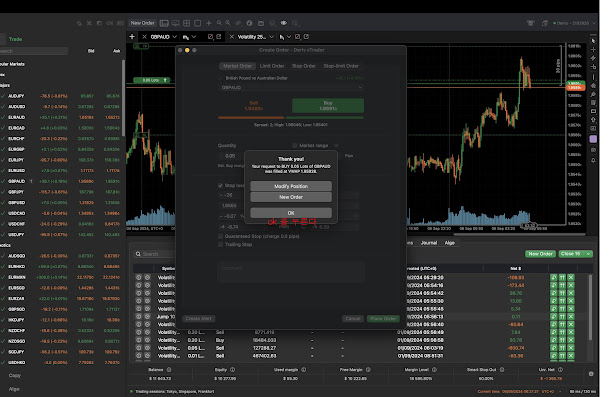Click OK in the Thank you dialog
615x397 pixels.
tap(291, 213)
